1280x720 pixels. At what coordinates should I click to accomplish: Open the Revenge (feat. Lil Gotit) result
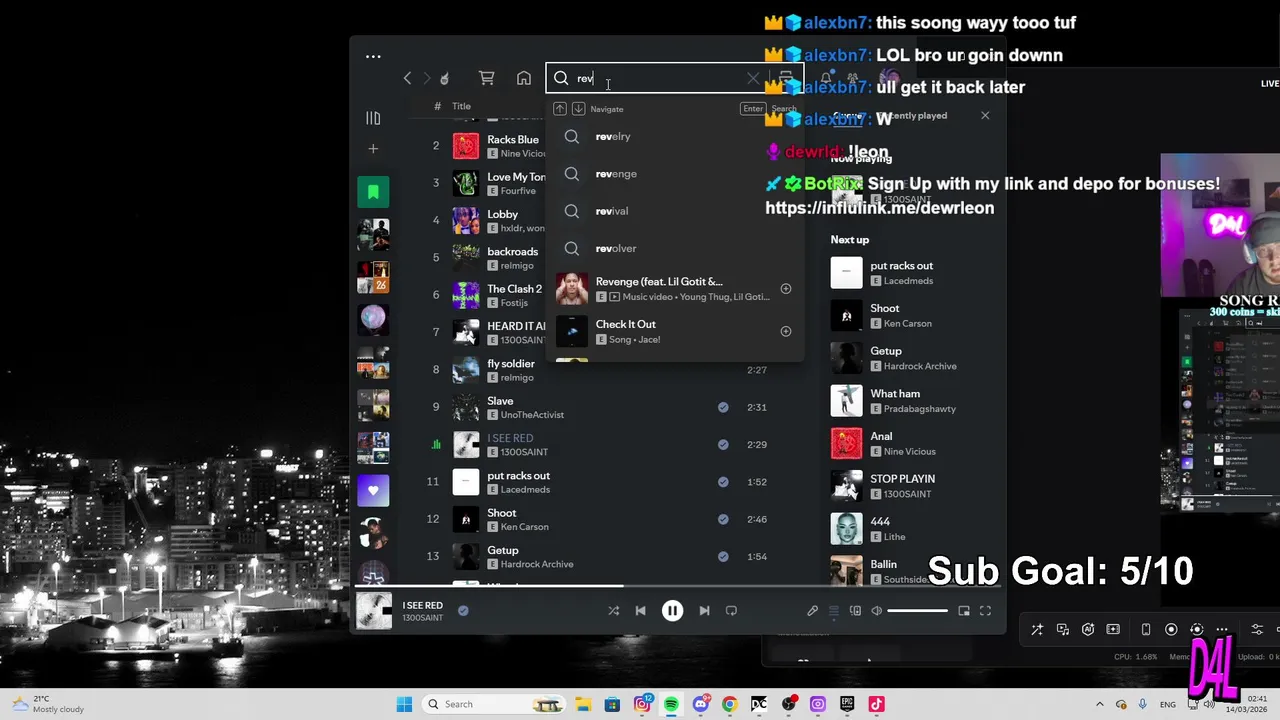tap(675, 289)
